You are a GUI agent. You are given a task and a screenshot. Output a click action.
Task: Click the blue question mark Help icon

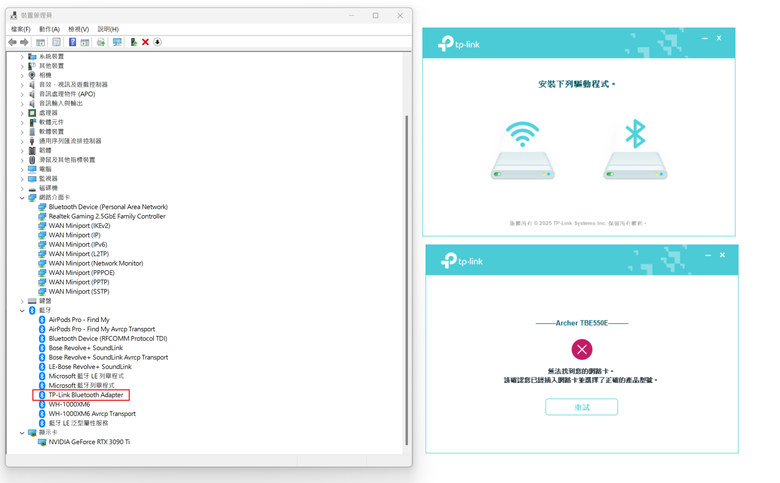click(x=73, y=42)
